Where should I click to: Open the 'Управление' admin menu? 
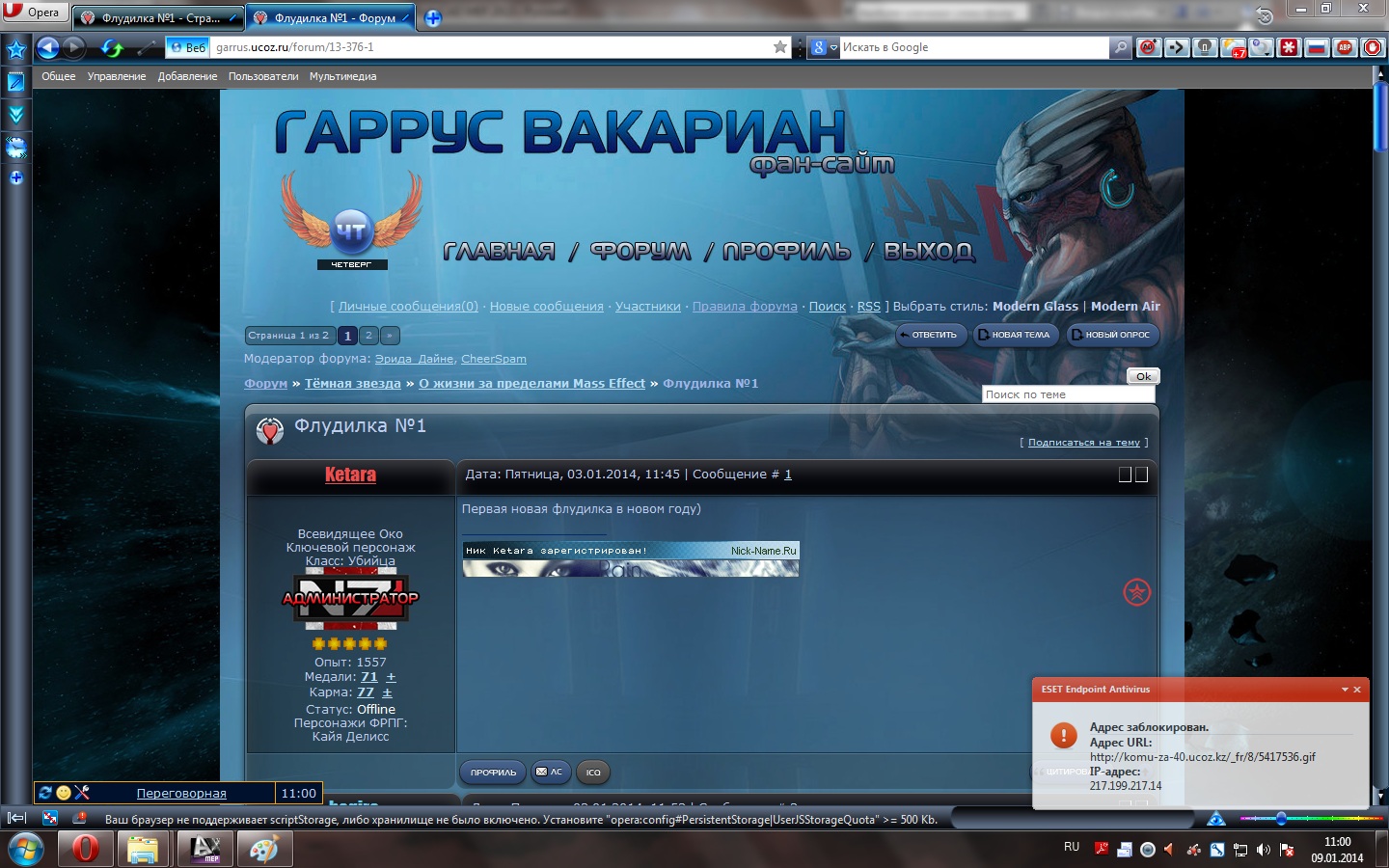[x=117, y=76]
